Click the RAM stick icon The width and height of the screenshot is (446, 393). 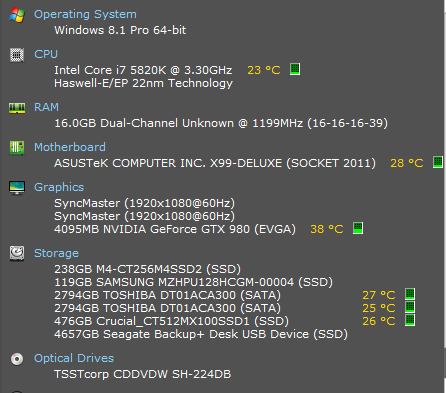pos(17,108)
